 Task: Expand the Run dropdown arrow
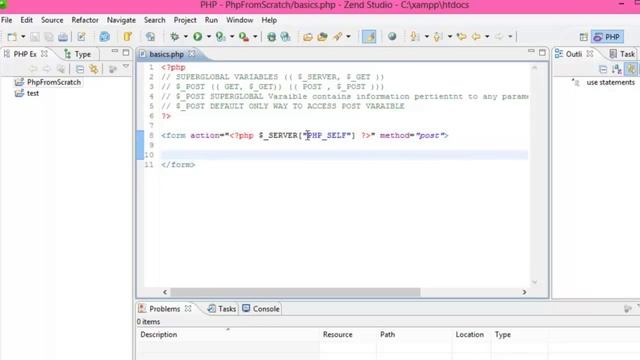coord(209,37)
